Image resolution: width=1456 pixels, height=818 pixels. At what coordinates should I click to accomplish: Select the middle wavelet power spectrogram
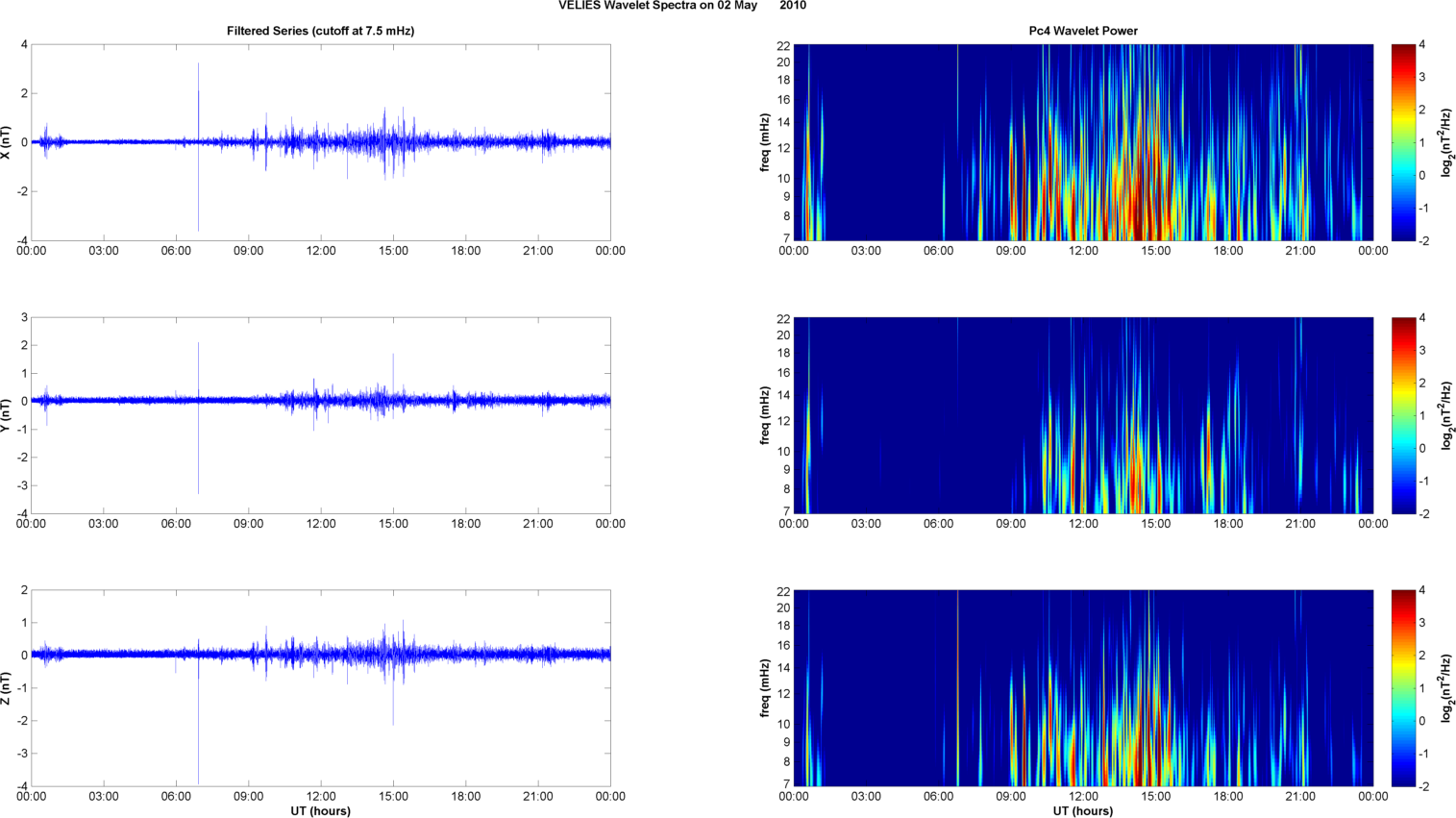pyautogui.click(x=1083, y=415)
